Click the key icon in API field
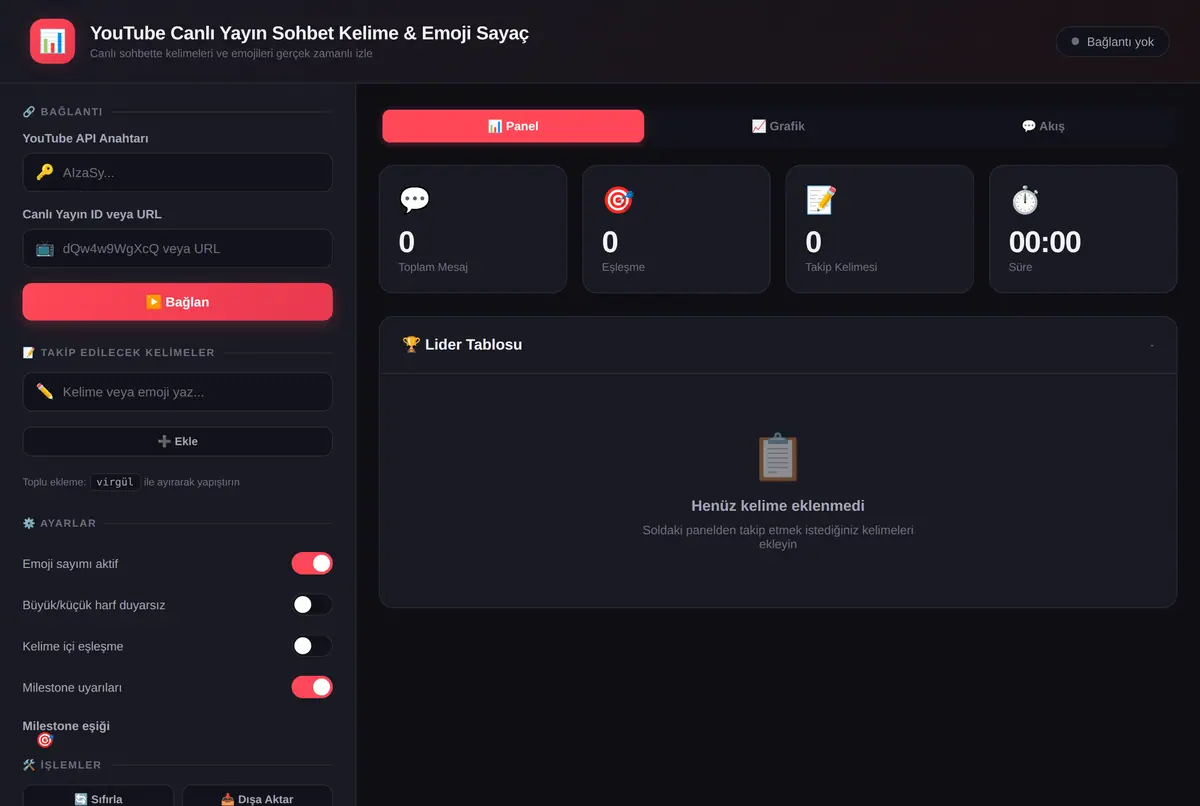Image resolution: width=1200 pixels, height=806 pixels. tap(44, 172)
